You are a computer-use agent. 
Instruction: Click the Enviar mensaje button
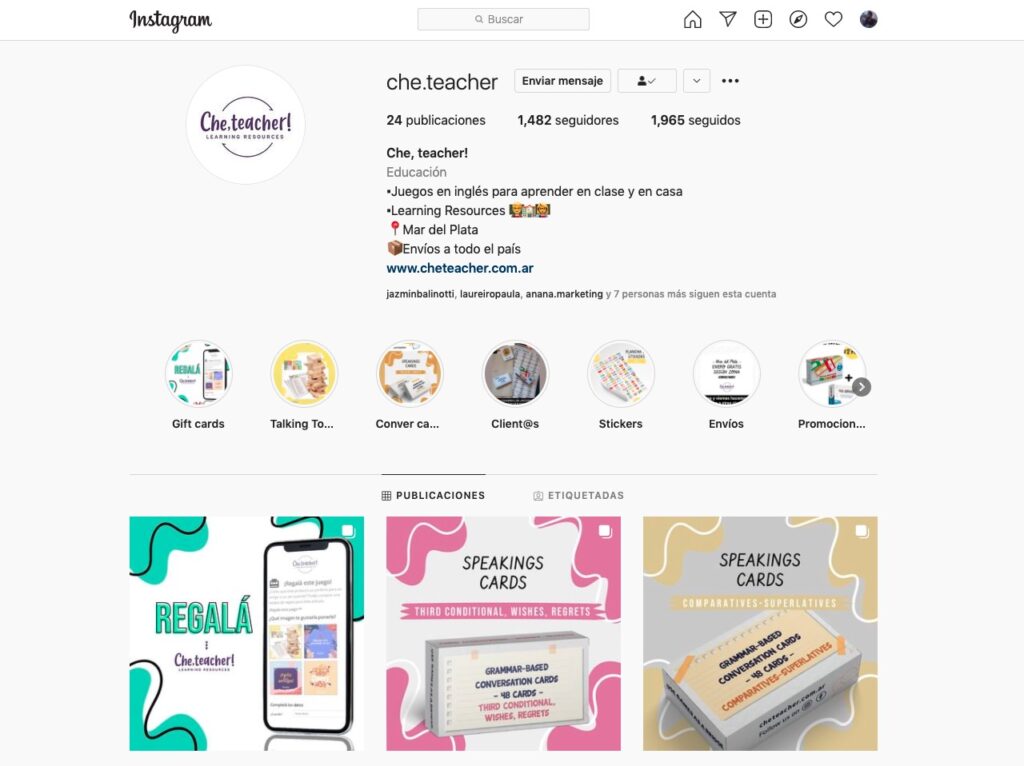tap(562, 81)
